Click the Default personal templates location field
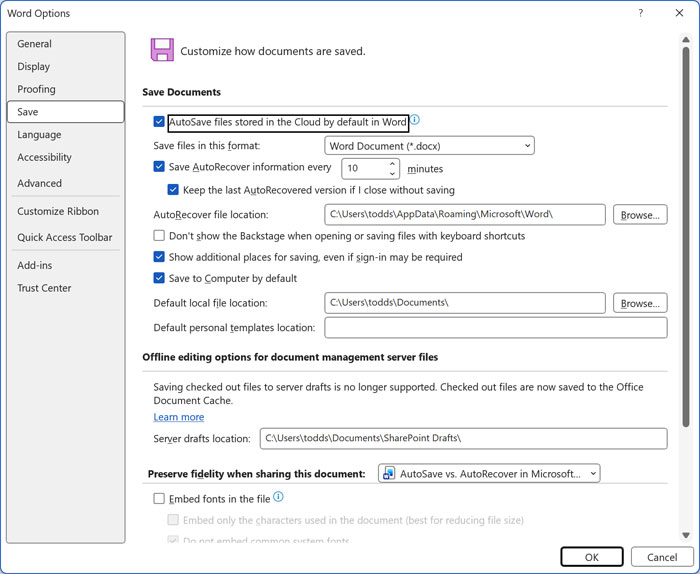This screenshot has width=700, height=574. (x=496, y=328)
